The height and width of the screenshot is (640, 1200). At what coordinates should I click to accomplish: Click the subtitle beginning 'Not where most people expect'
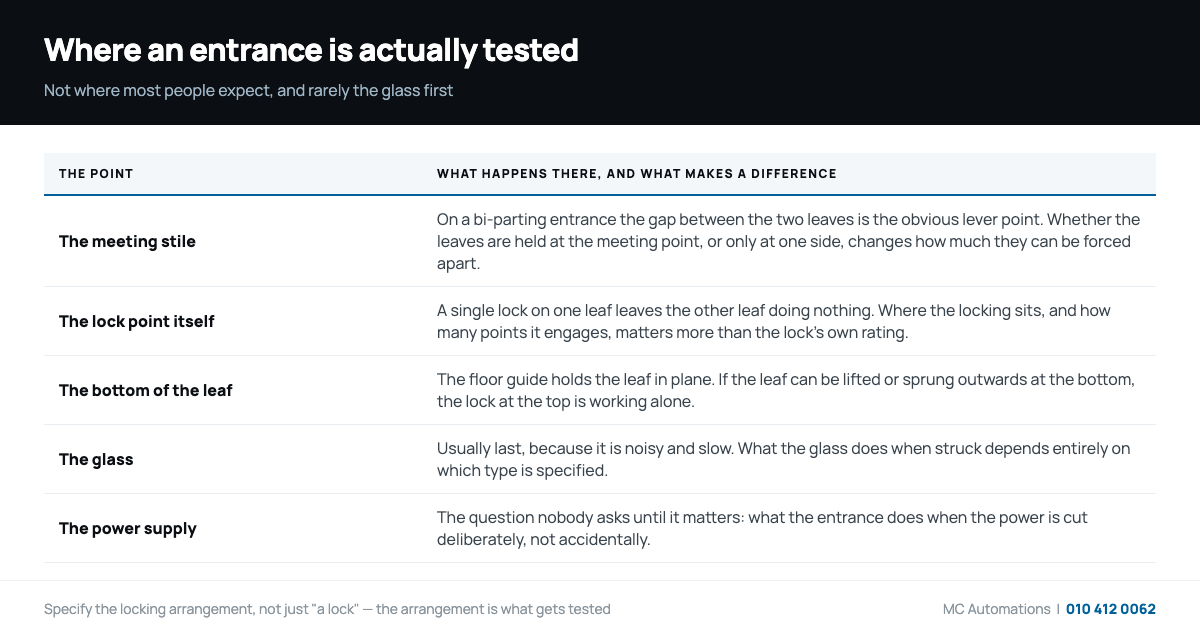click(x=248, y=91)
